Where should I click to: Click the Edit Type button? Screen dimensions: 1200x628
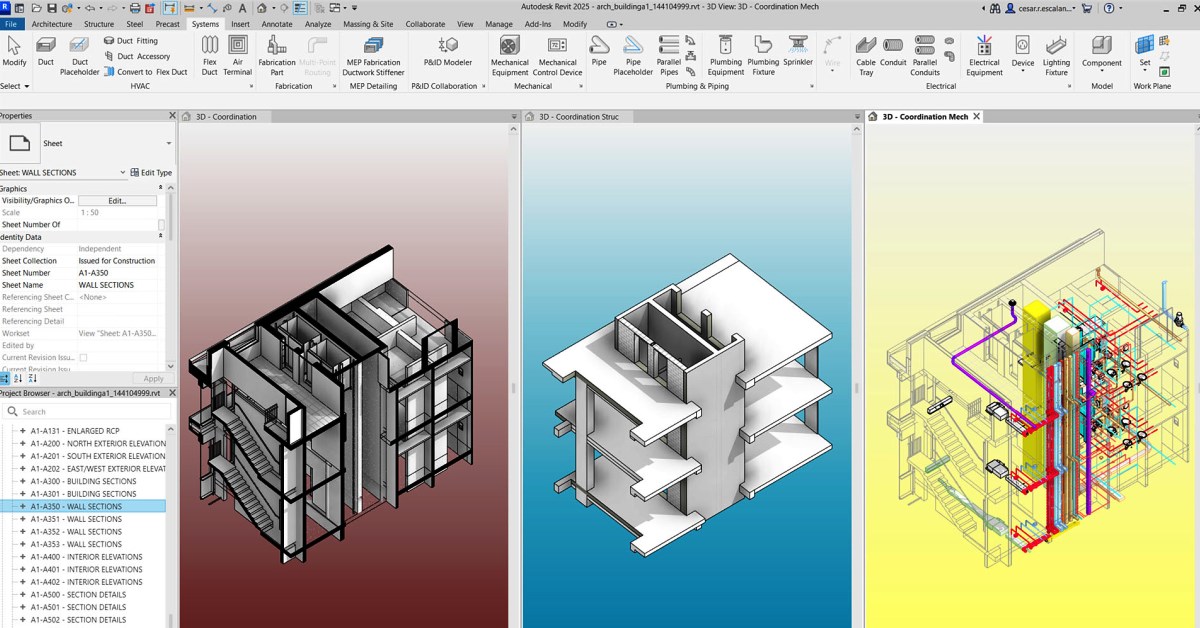click(x=151, y=173)
